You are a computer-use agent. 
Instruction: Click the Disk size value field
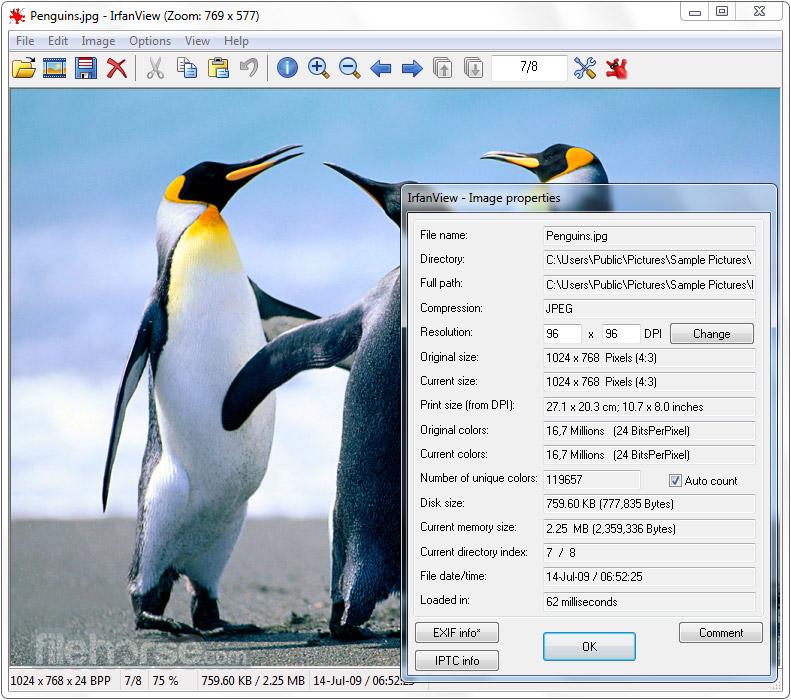click(x=649, y=504)
